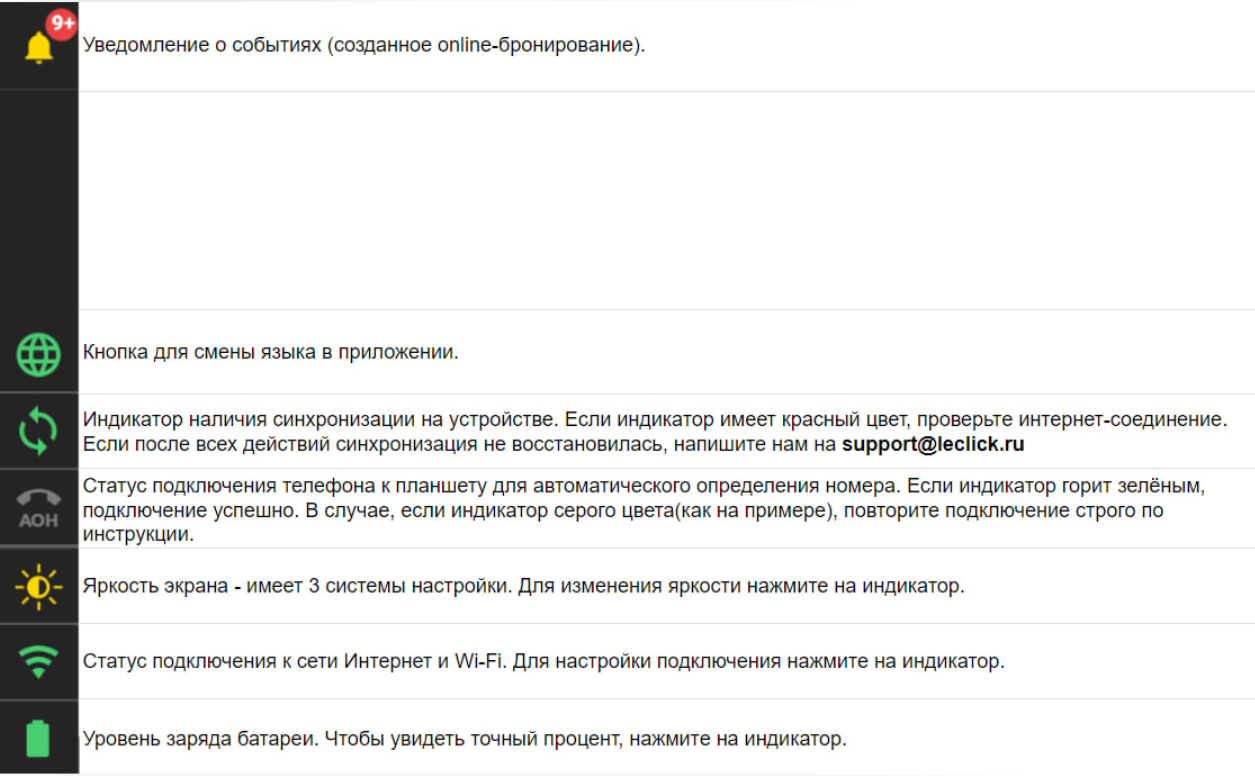Click the blank white area below notifications row
1255x776 pixels.
660,200
